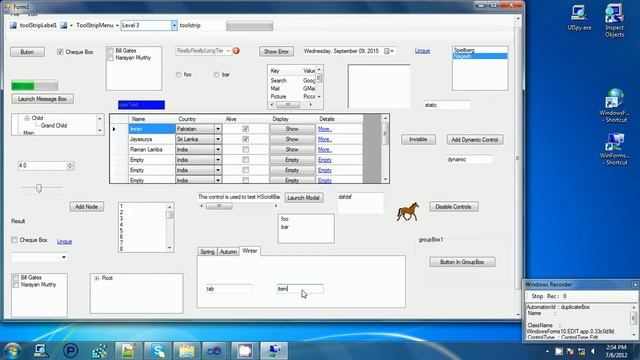
Task: Check Alive checkbox in Raman Lamba row
Action: pos(246,149)
